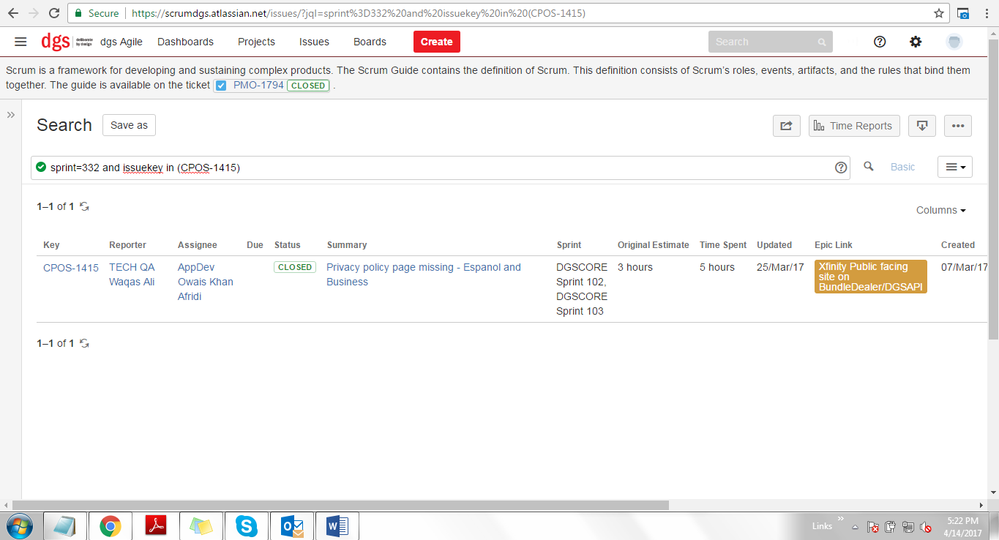Screen dimensions: 999x540
Task: Click the '3 hours' original estimate value
Action: point(635,267)
